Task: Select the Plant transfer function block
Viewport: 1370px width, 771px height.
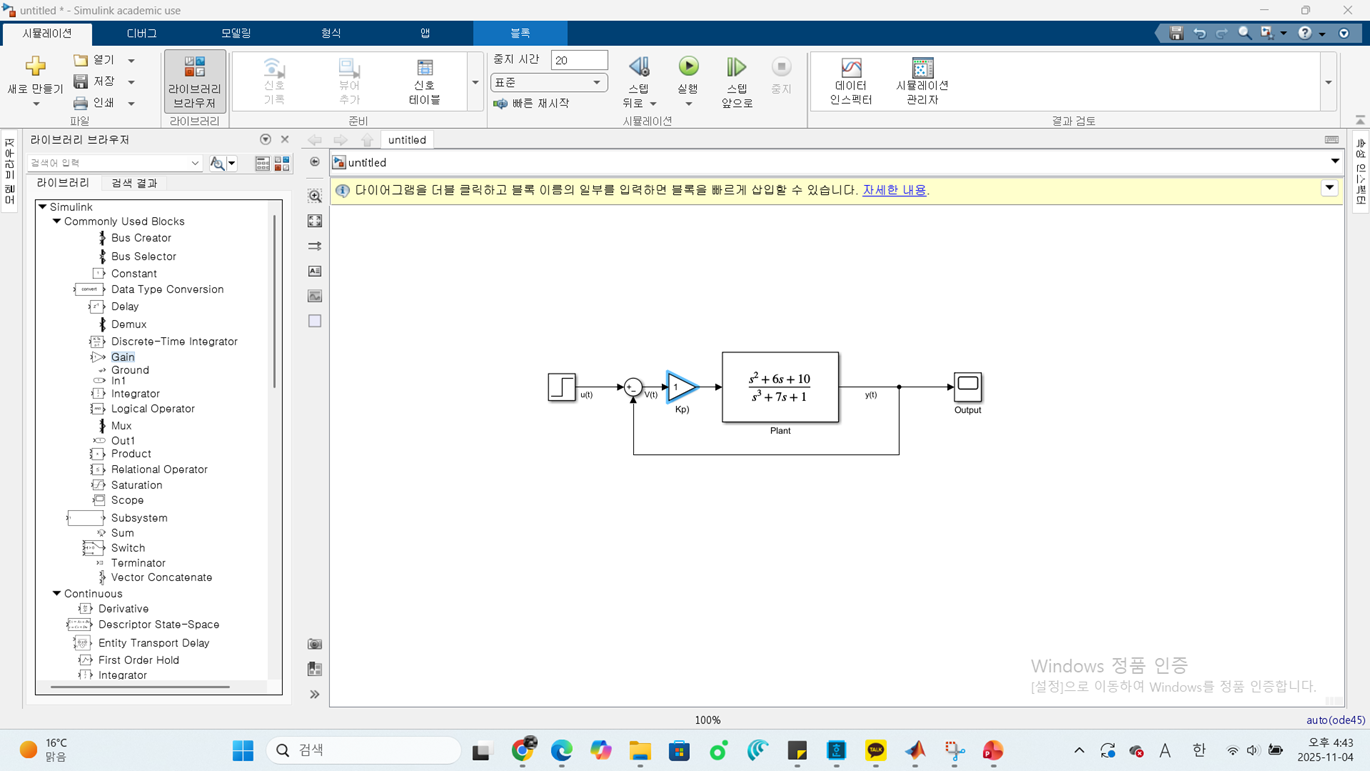Action: 780,387
